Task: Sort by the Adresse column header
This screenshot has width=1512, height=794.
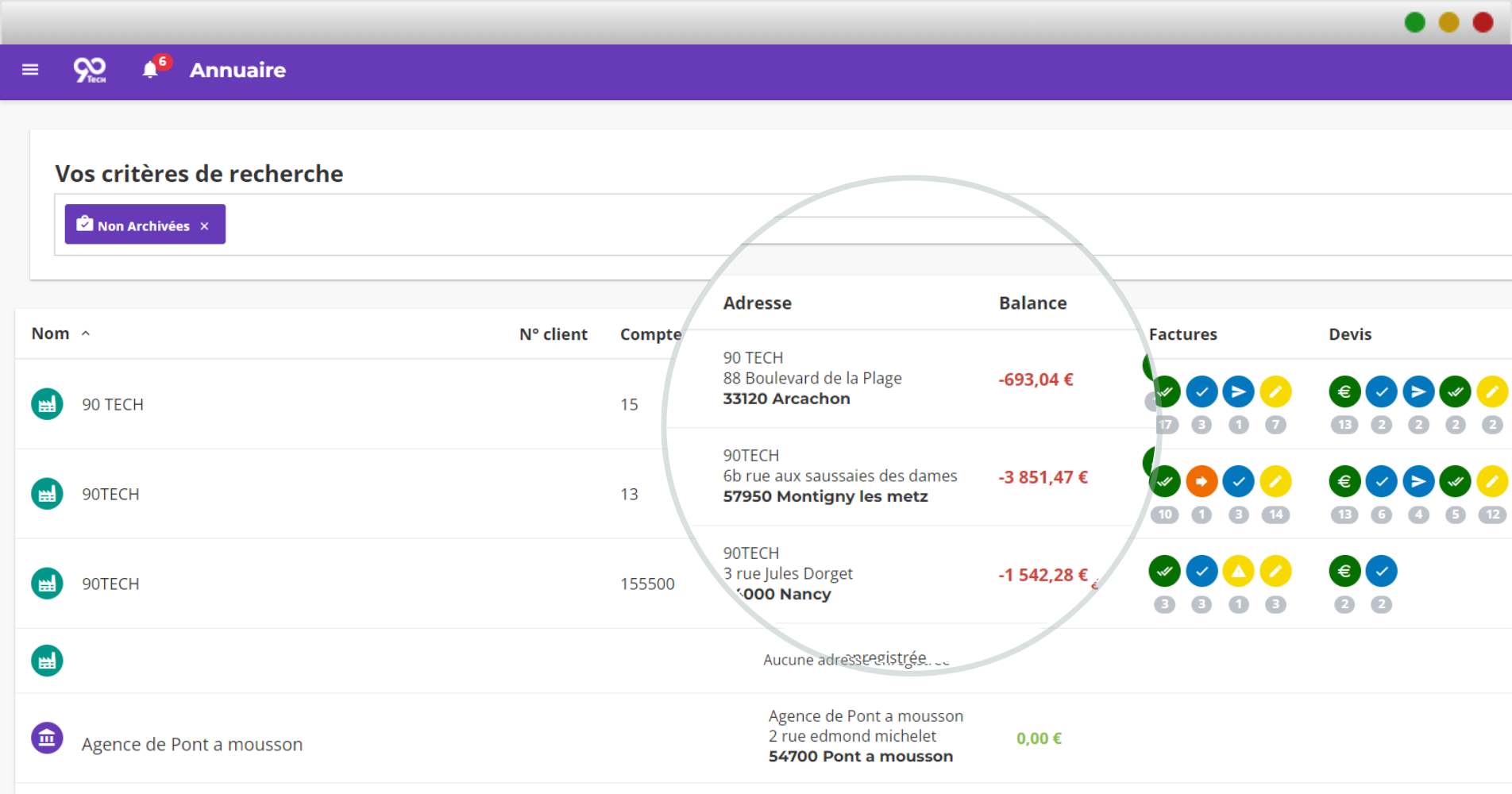Action: pyautogui.click(x=758, y=303)
